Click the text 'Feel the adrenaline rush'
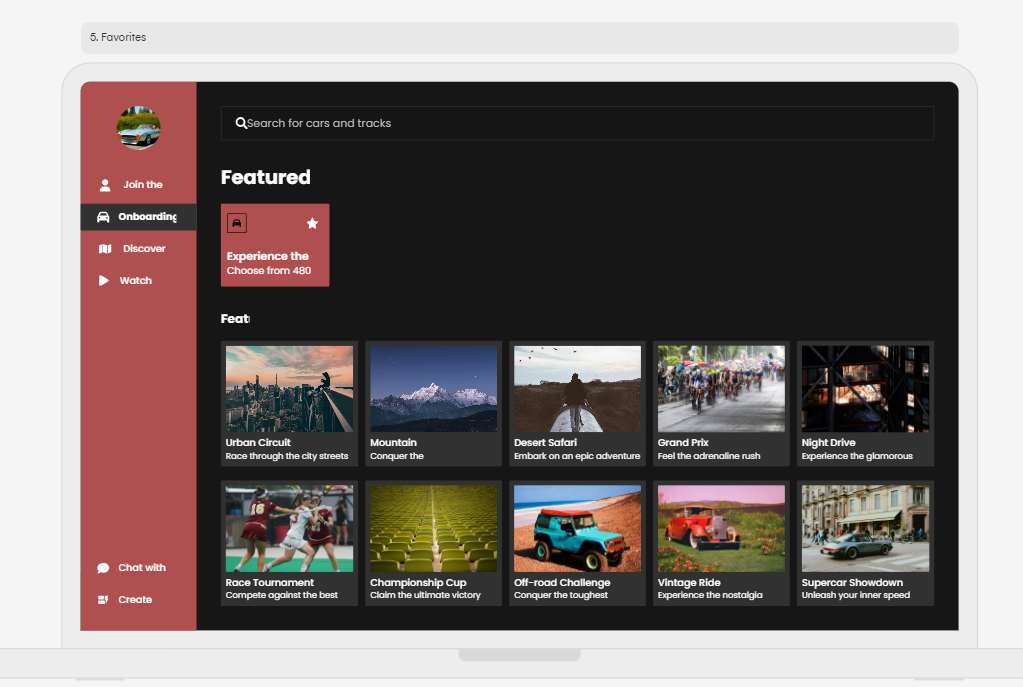Viewport: 1023px width, 687px height. [709, 456]
